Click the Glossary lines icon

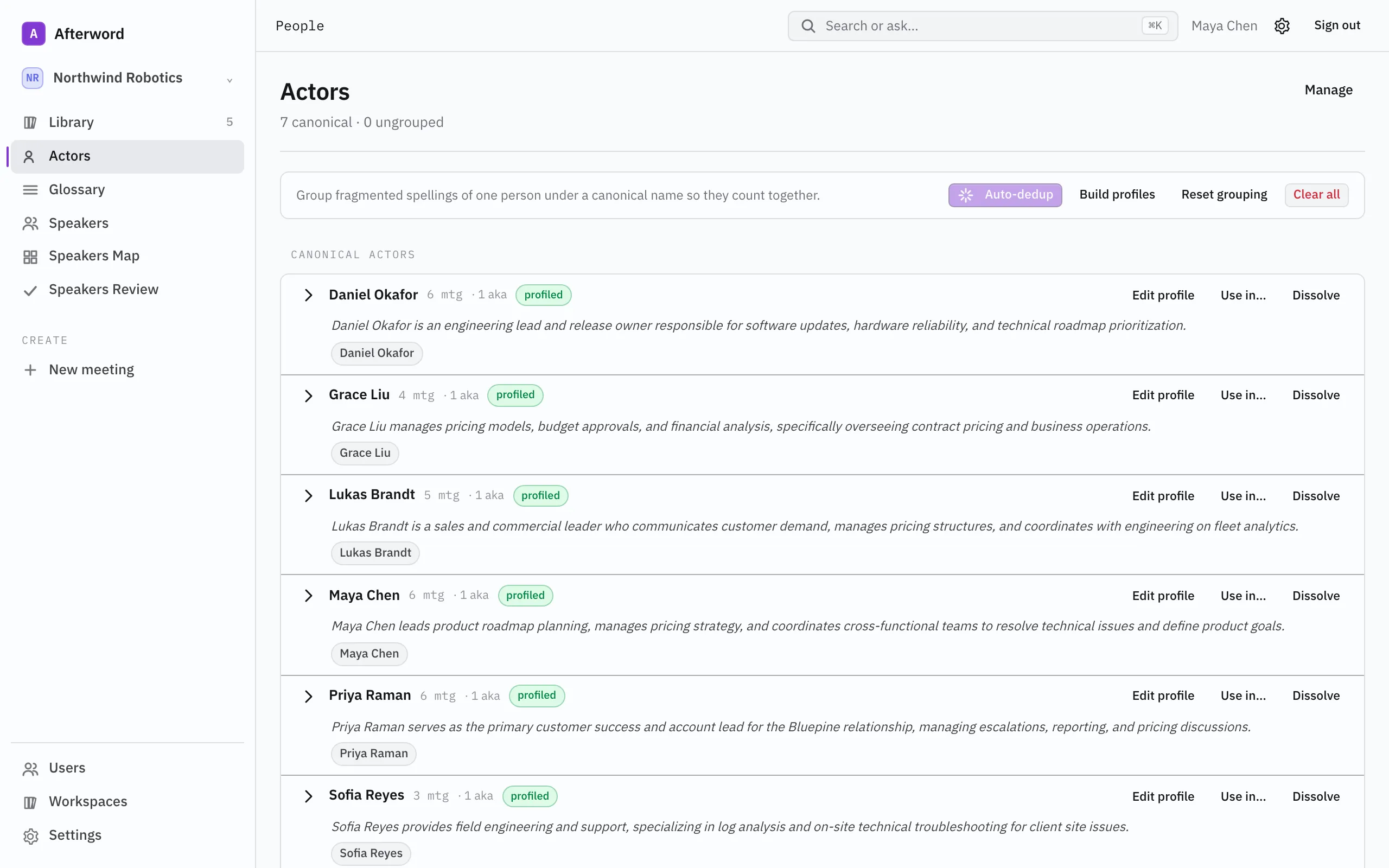point(30,189)
